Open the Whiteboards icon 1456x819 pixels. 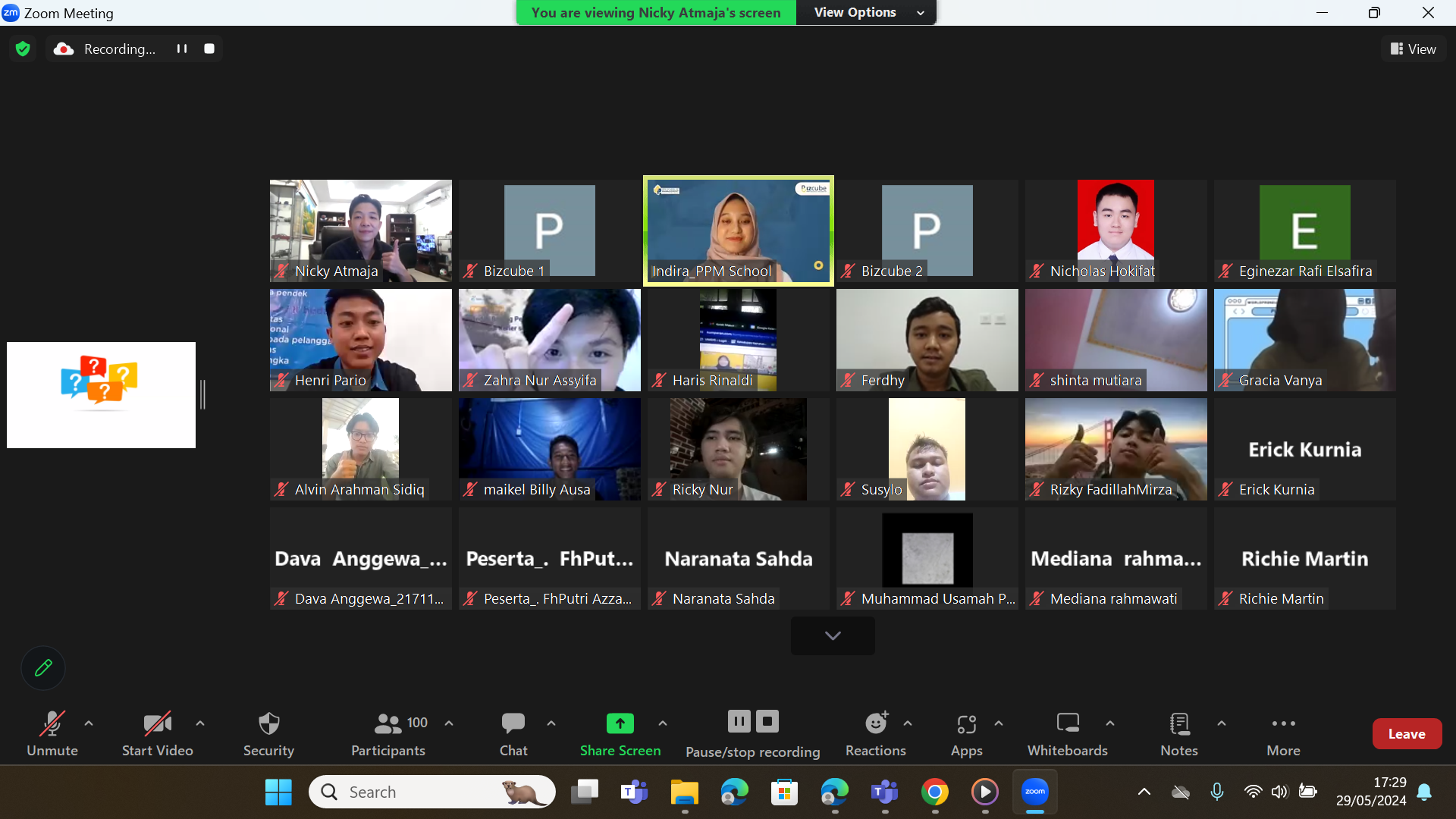coord(1067,724)
